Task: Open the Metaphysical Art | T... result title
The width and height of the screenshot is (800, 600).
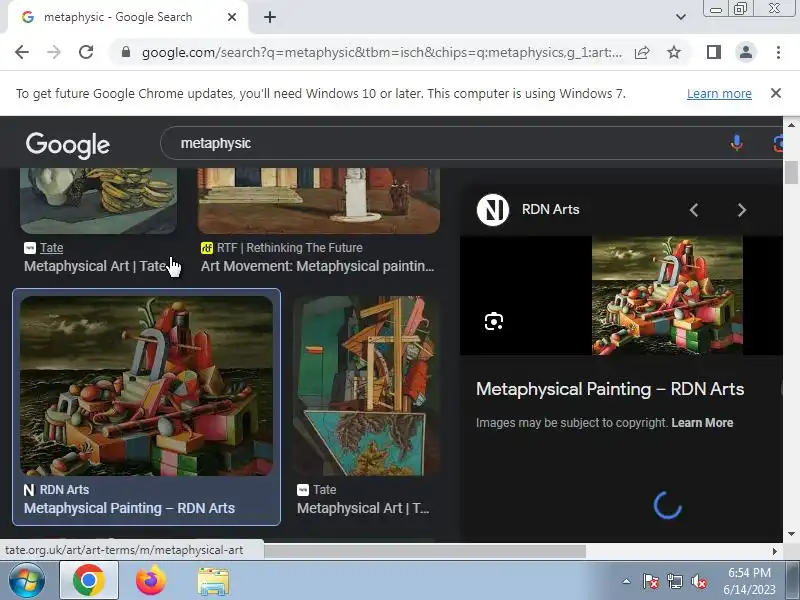Action: click(x=363, y=508)
